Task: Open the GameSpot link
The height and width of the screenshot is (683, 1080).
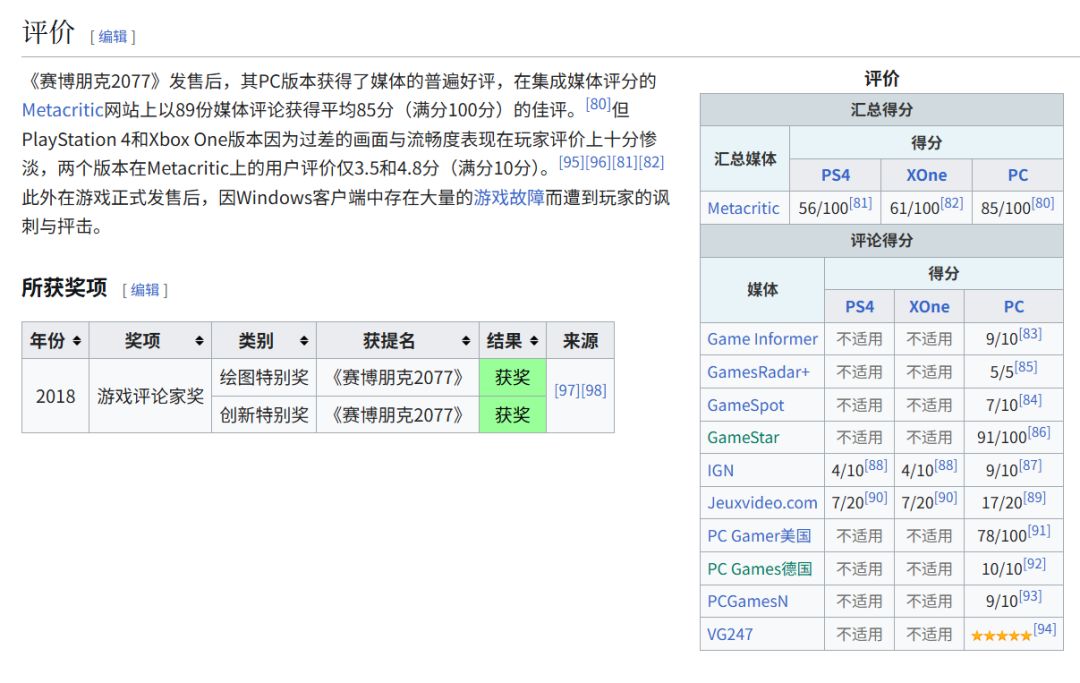Action: click(x=746, y=405)
